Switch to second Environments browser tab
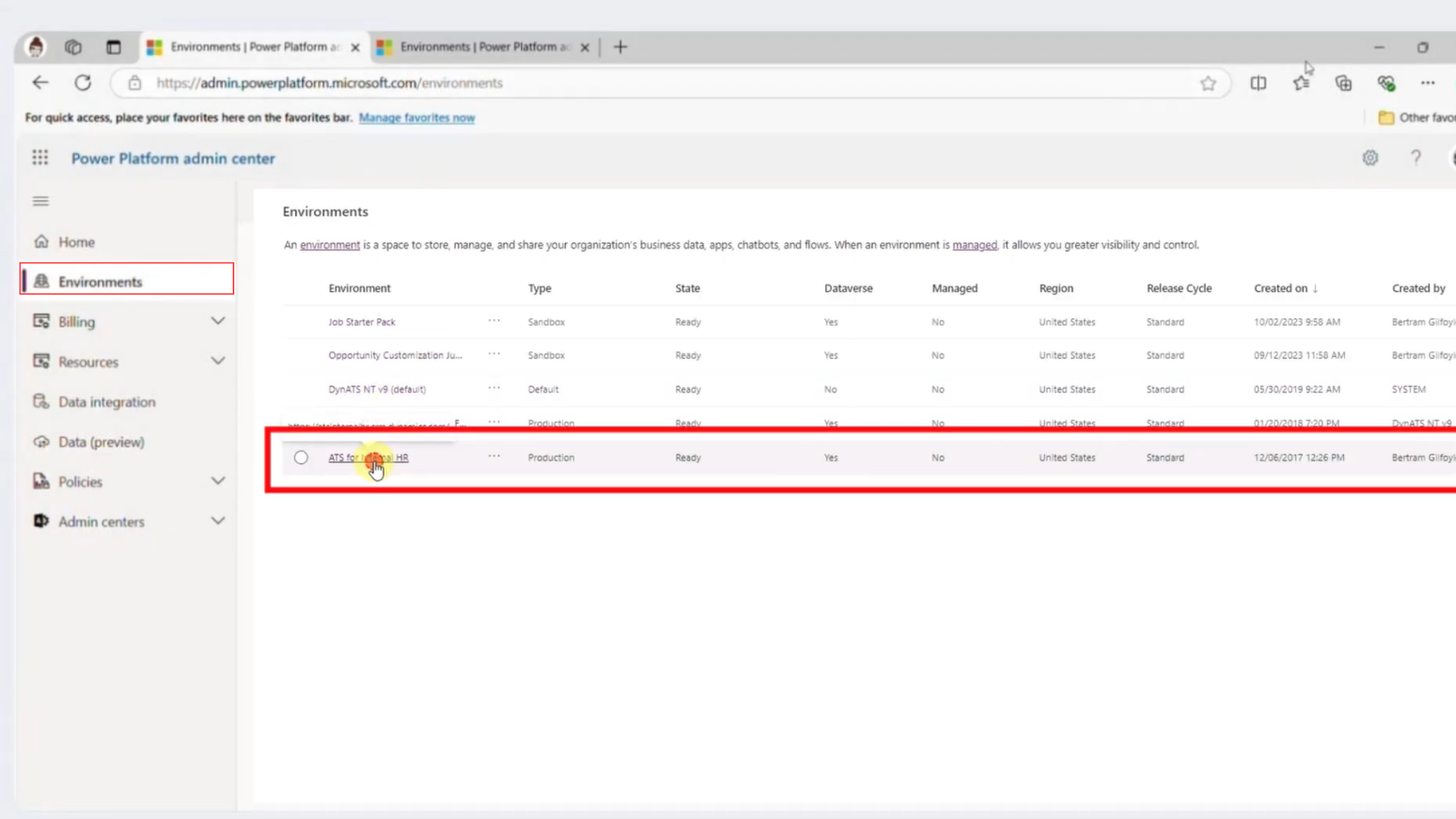The width and height of the screenshot is (1456, 819). coord(484,47)
